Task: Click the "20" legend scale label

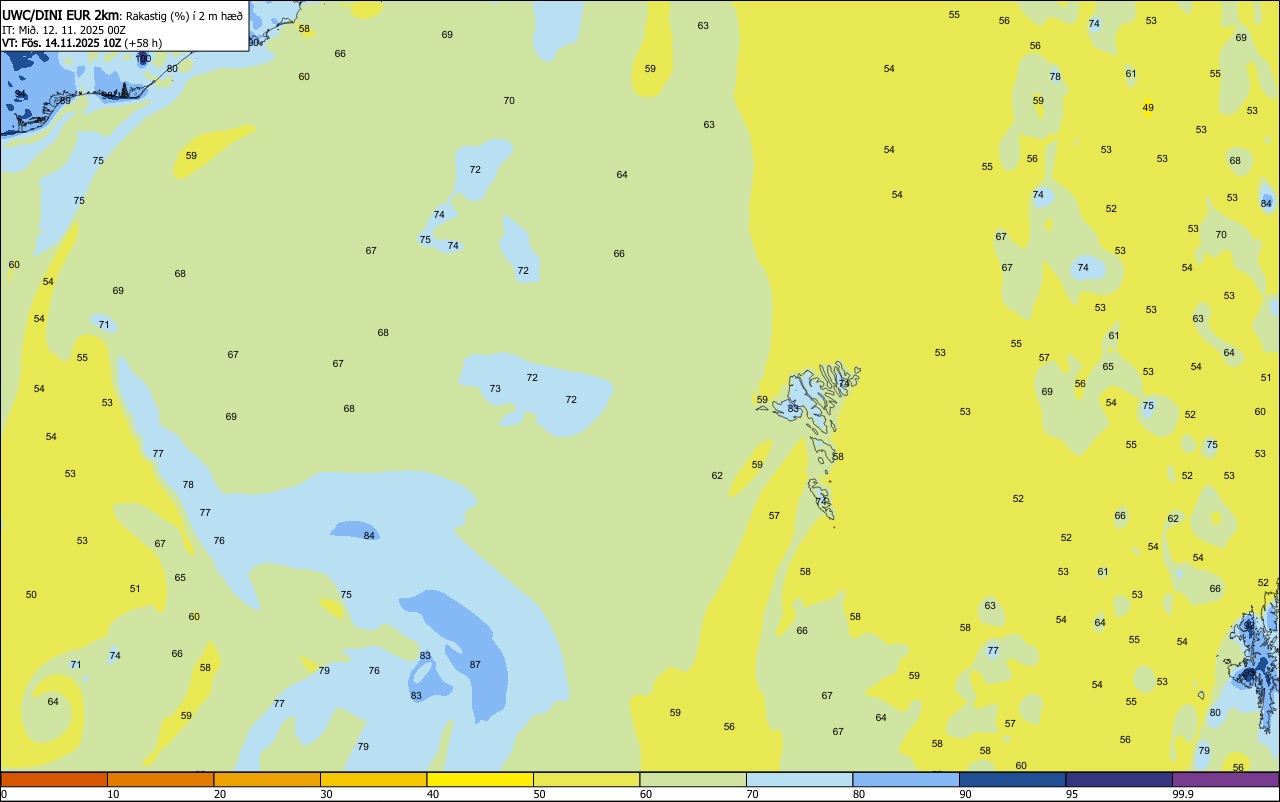Action: click(220, 794)
